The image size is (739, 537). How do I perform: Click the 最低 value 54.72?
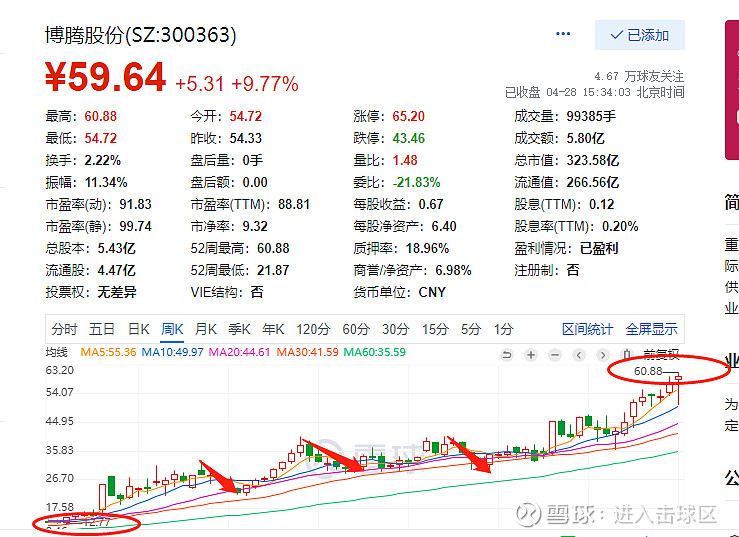[100, 138]
